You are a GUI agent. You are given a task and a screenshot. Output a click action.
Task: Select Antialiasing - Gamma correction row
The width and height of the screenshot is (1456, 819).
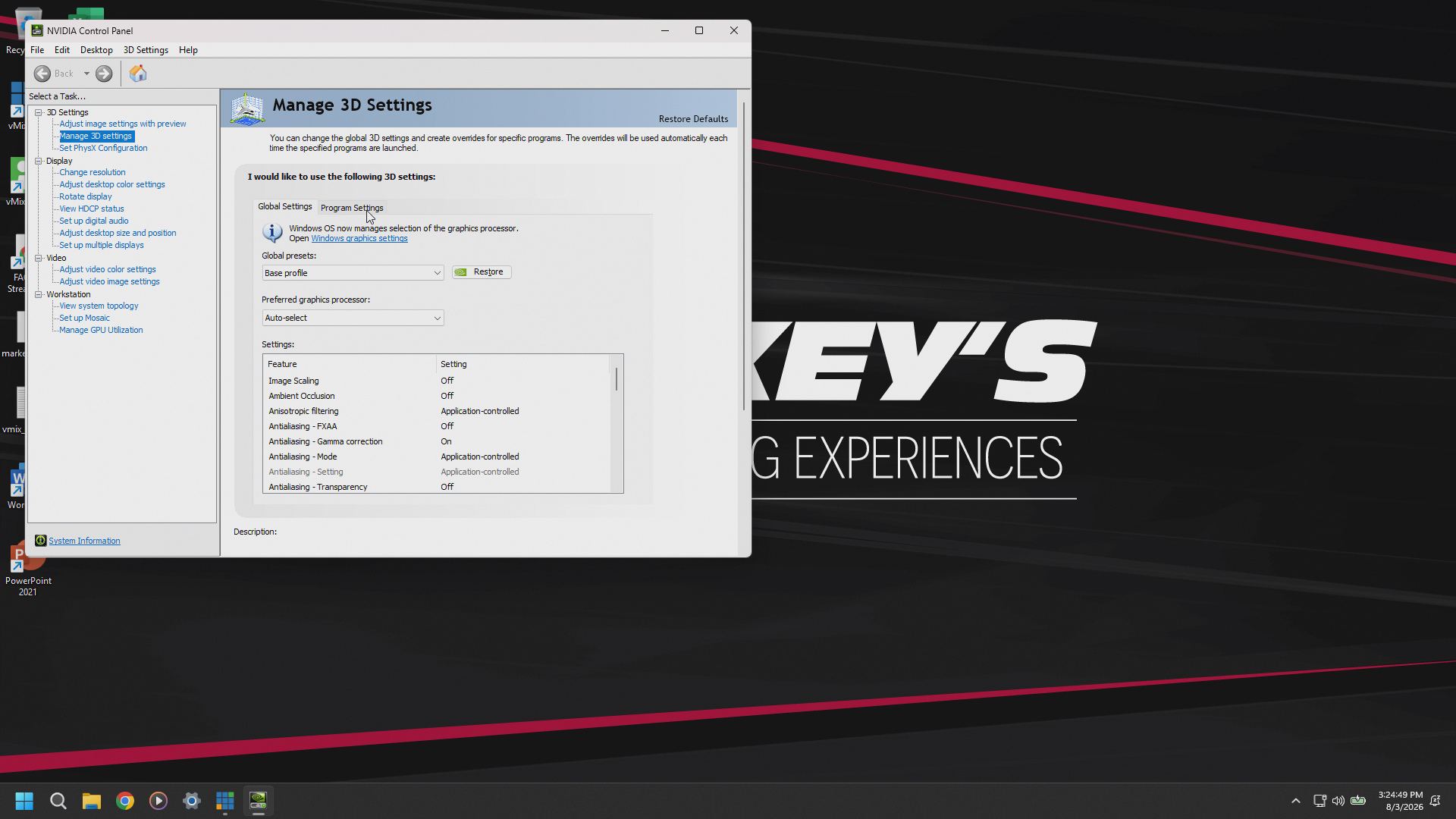click(x=437, y=441)
